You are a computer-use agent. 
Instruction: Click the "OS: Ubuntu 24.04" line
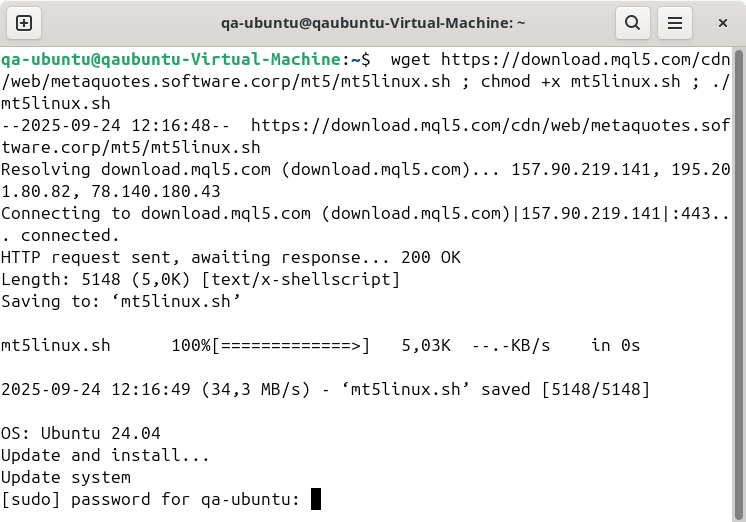click(x=80, y=433)
